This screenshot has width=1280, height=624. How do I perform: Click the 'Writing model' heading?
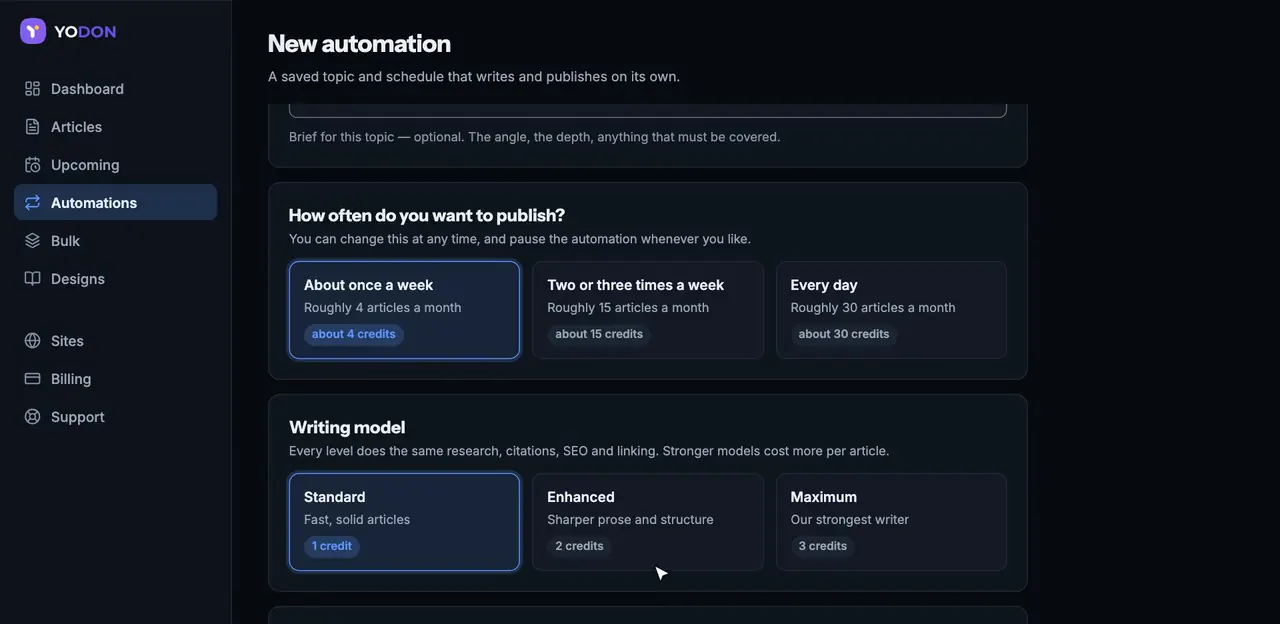(347, 427)
